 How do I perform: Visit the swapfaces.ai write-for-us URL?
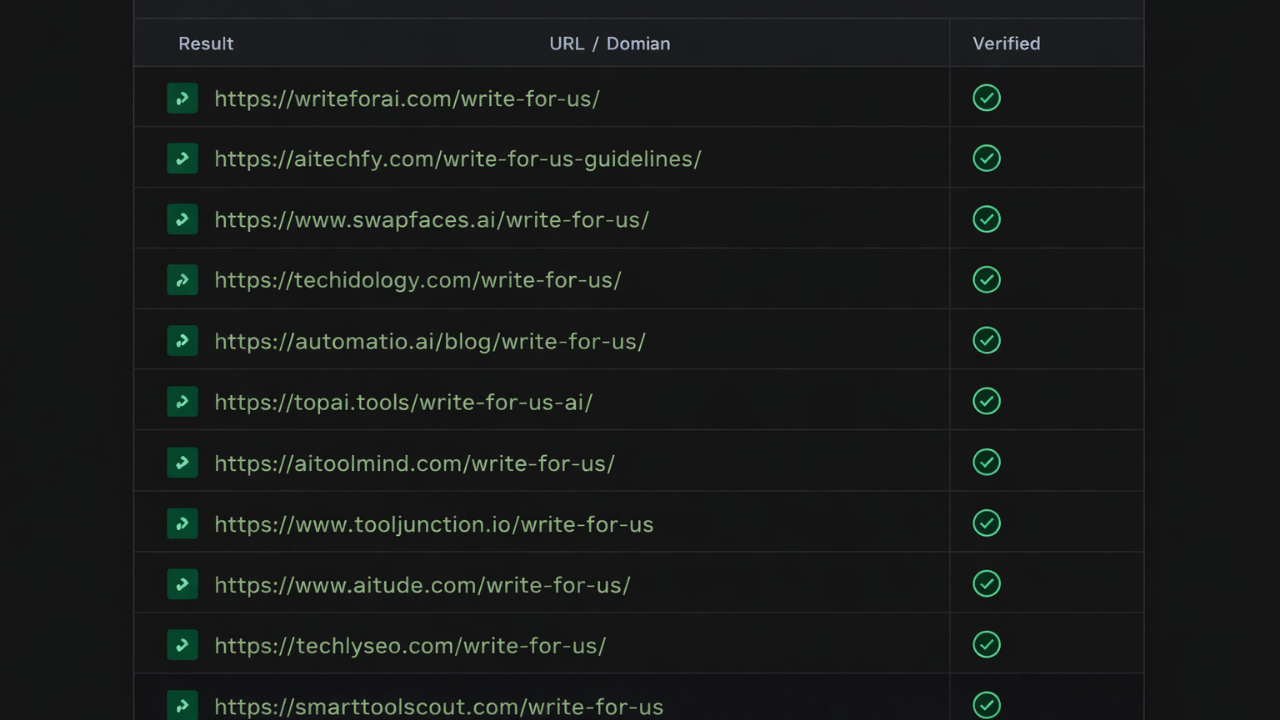pos(432,220)
